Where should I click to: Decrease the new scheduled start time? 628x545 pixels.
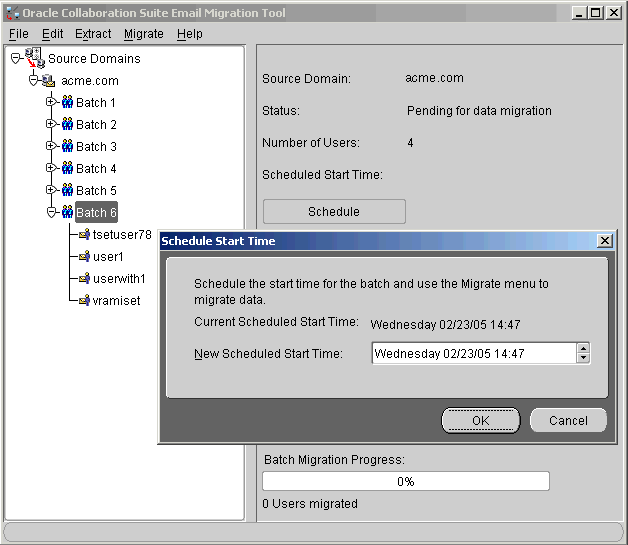click(584, 358)
